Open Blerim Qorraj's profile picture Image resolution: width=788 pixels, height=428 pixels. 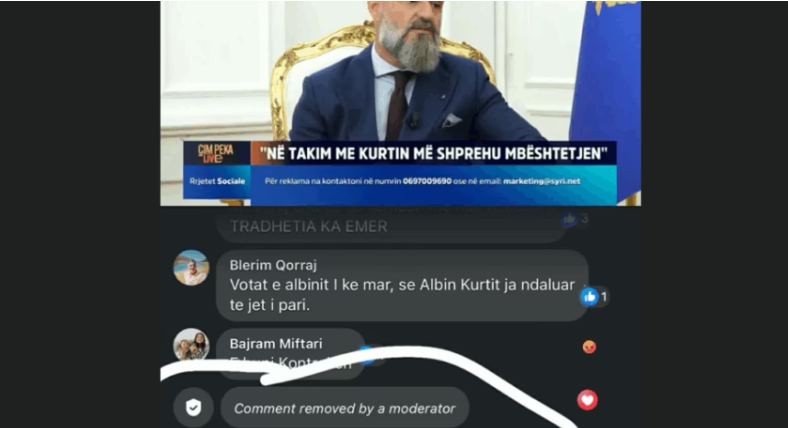(x=191, y=268)
